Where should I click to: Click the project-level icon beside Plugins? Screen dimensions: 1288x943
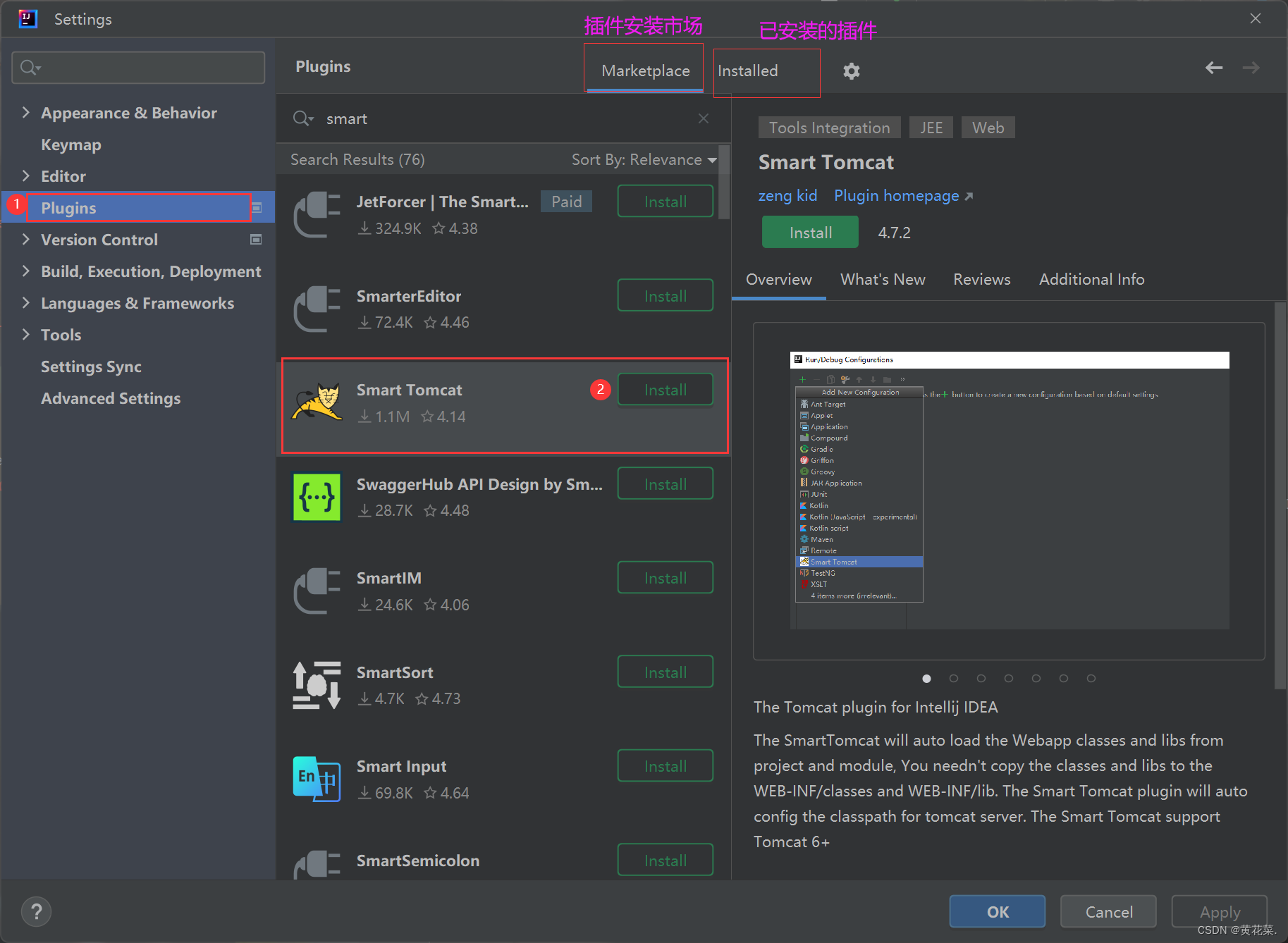257,208
